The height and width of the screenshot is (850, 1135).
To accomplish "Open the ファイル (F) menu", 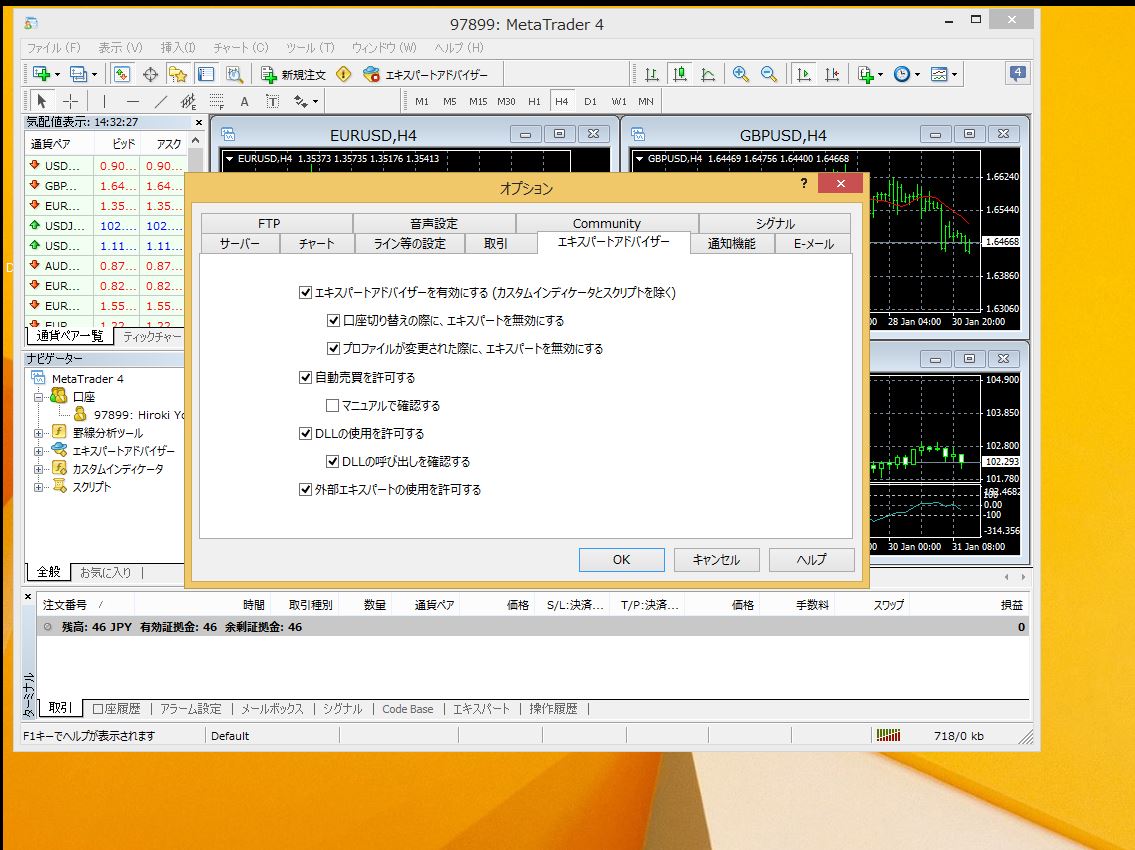I will [x=54, y=48].
